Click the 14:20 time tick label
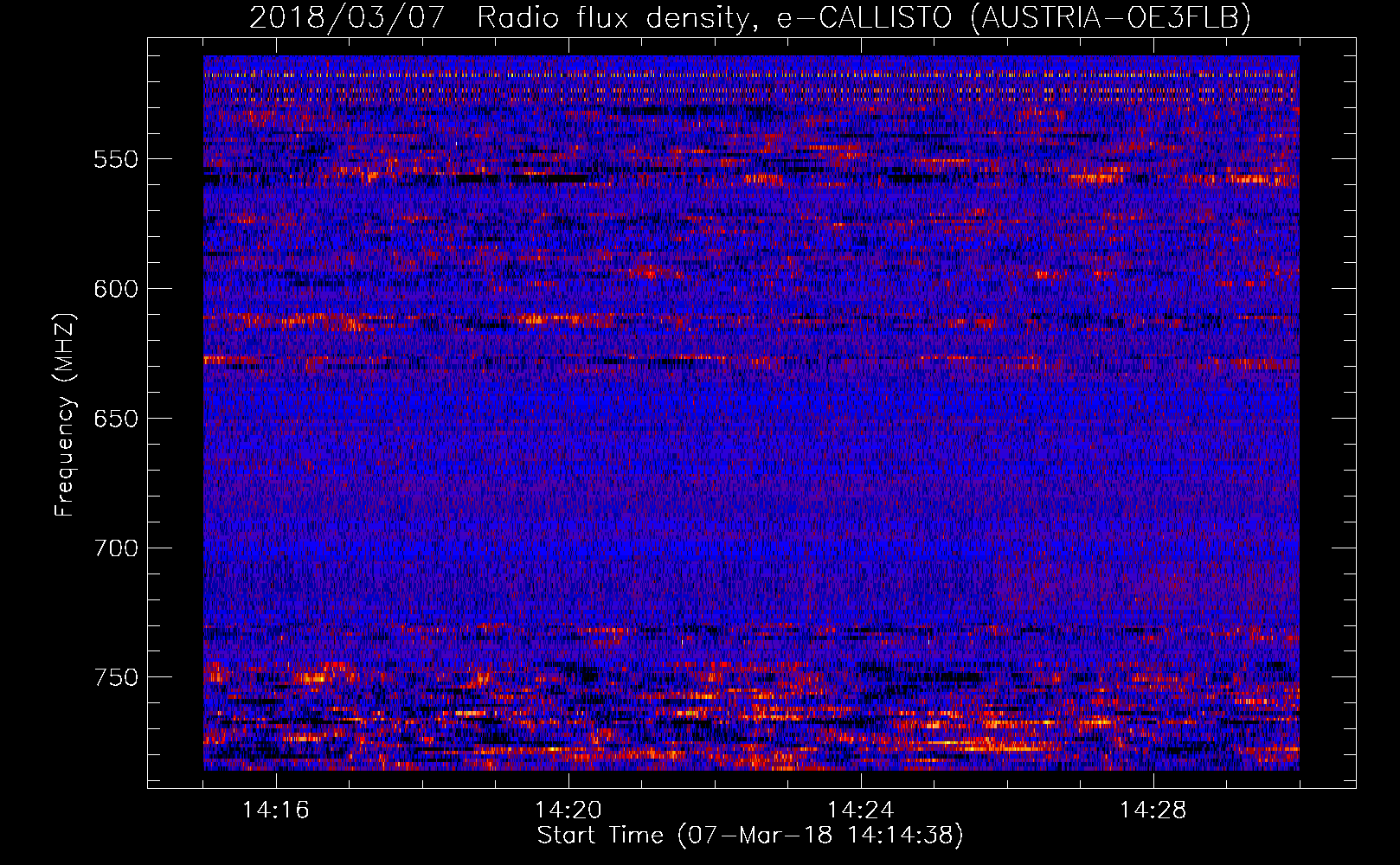Viewport: 1400px width, 865px height. point(568,811)
